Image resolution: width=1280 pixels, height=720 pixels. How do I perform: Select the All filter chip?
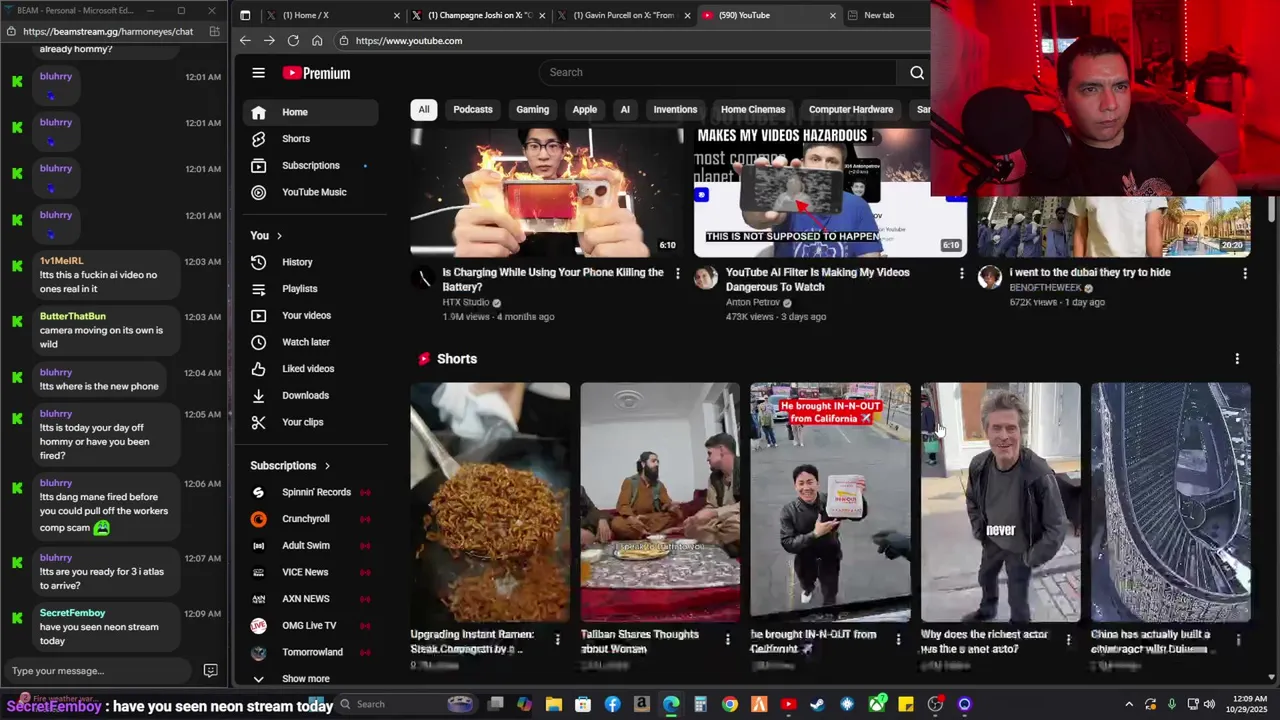(x=424, y=110)
